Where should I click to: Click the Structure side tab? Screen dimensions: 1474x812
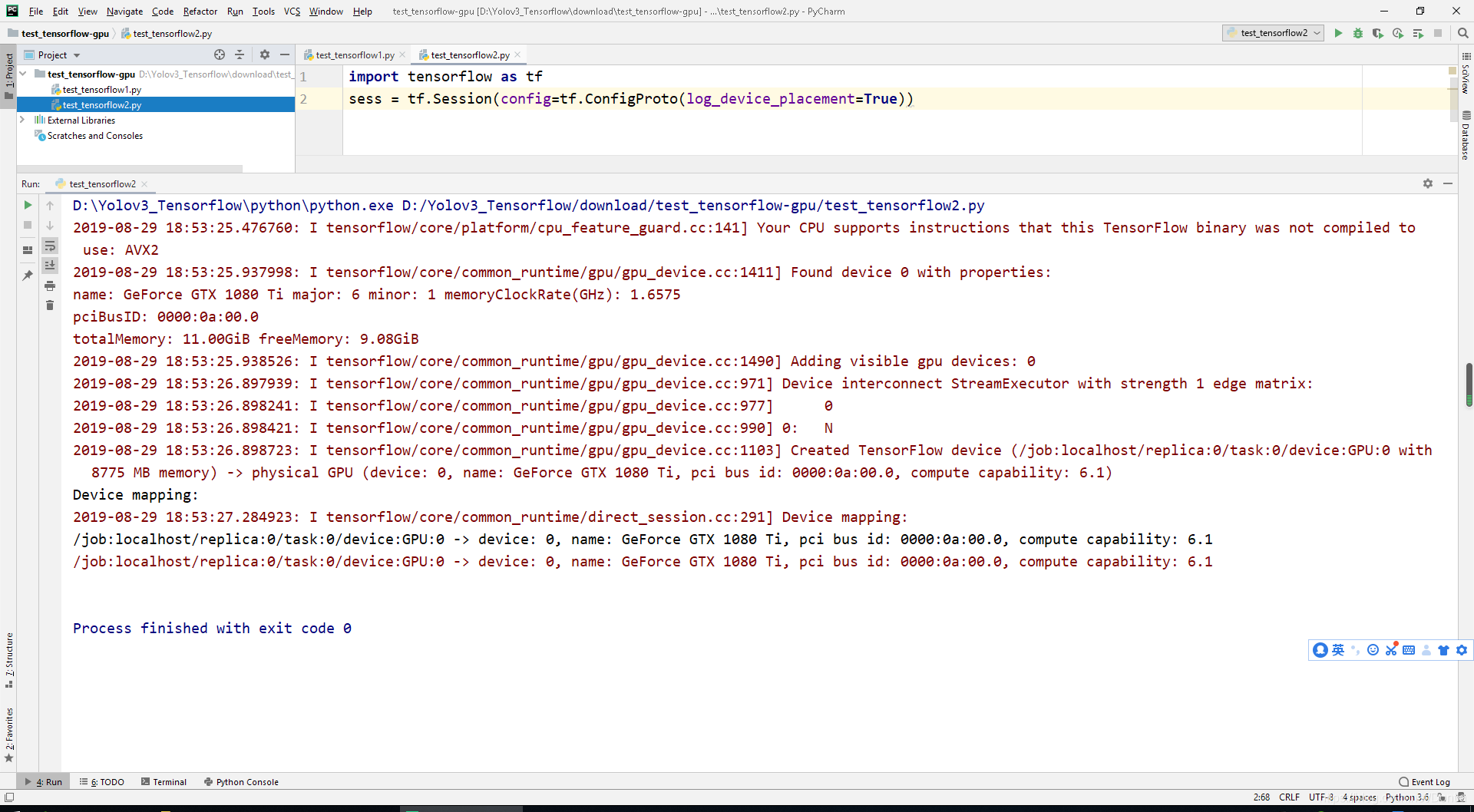pyautogui.click(x=8, y=660)
